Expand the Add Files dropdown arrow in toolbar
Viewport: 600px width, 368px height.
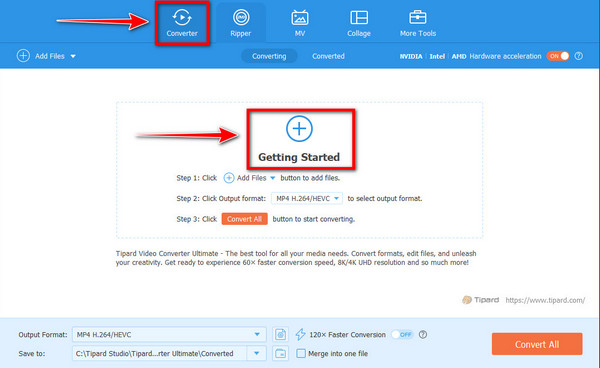tap(73, 56)
